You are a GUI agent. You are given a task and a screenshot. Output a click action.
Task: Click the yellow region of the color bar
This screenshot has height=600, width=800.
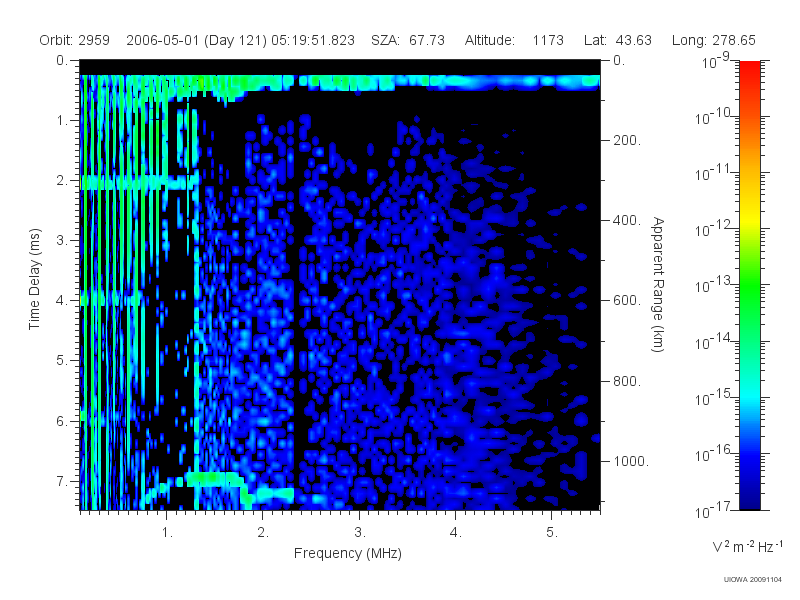(749, 217)
